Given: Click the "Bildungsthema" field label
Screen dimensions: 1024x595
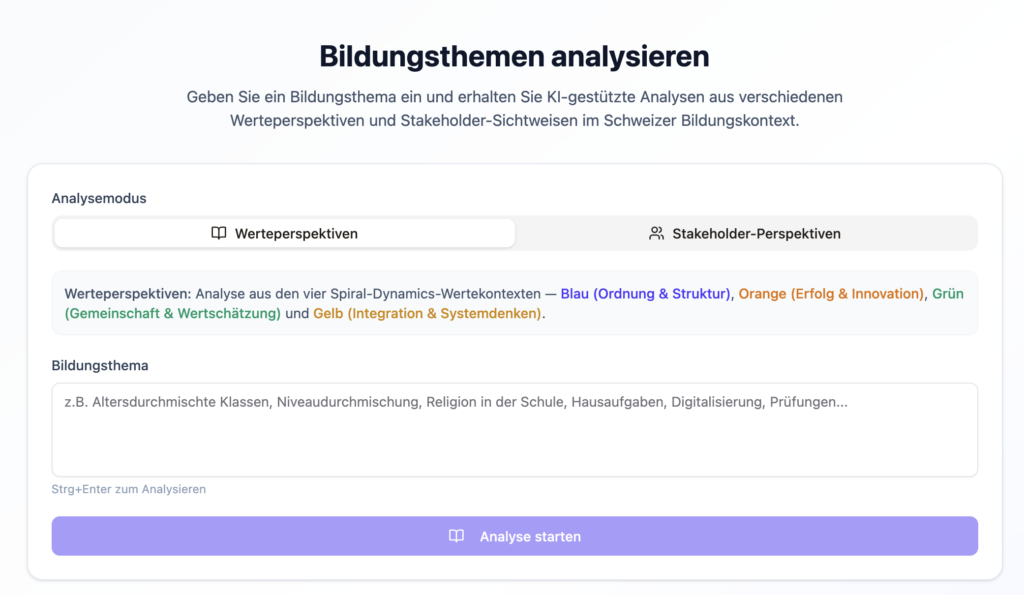Looking at the screenshot, I should click(x=99, y=365).
